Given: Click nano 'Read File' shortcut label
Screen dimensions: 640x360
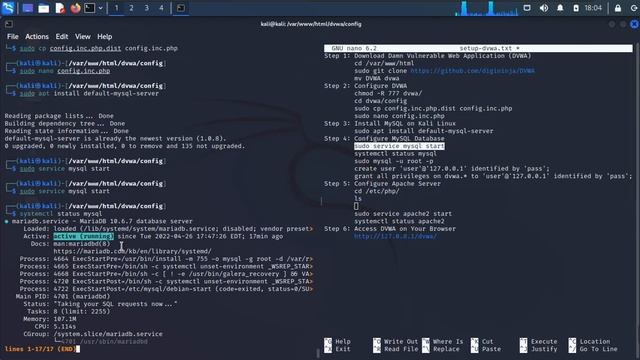Looking at the screenshot, I should click(x=401, y=349).
